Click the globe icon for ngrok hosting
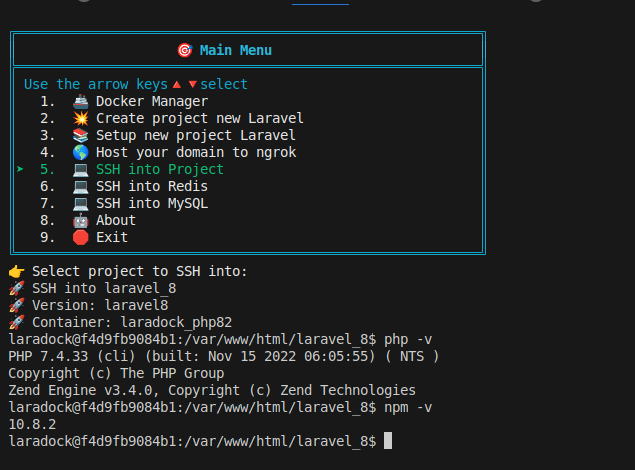This screenshot has height=470, width=635. tap(81, 153)
